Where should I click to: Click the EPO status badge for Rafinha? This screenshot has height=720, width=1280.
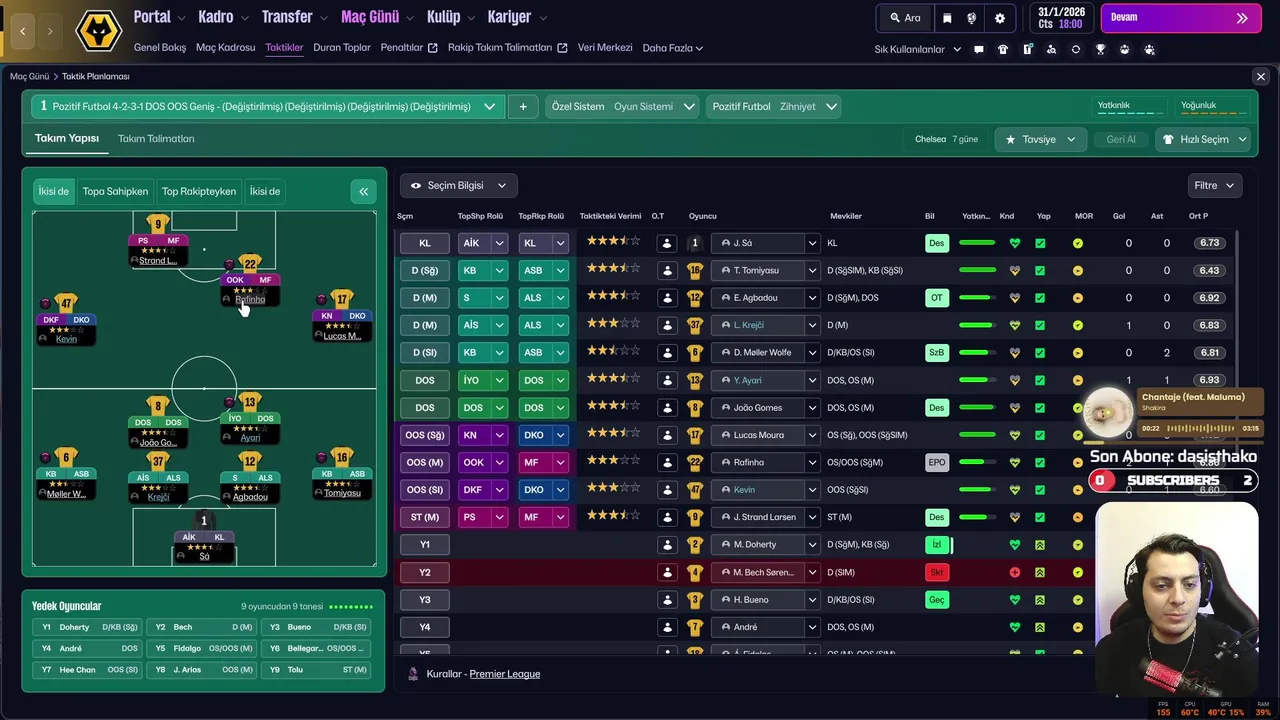[x=937, y=462]
